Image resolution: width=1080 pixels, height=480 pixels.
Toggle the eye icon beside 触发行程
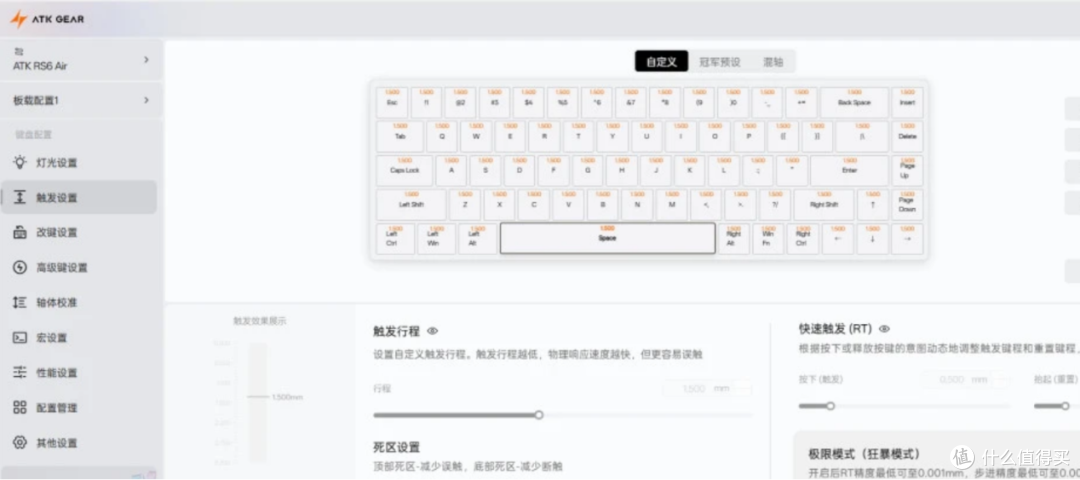pyautogui.click(x=433, y=331)
